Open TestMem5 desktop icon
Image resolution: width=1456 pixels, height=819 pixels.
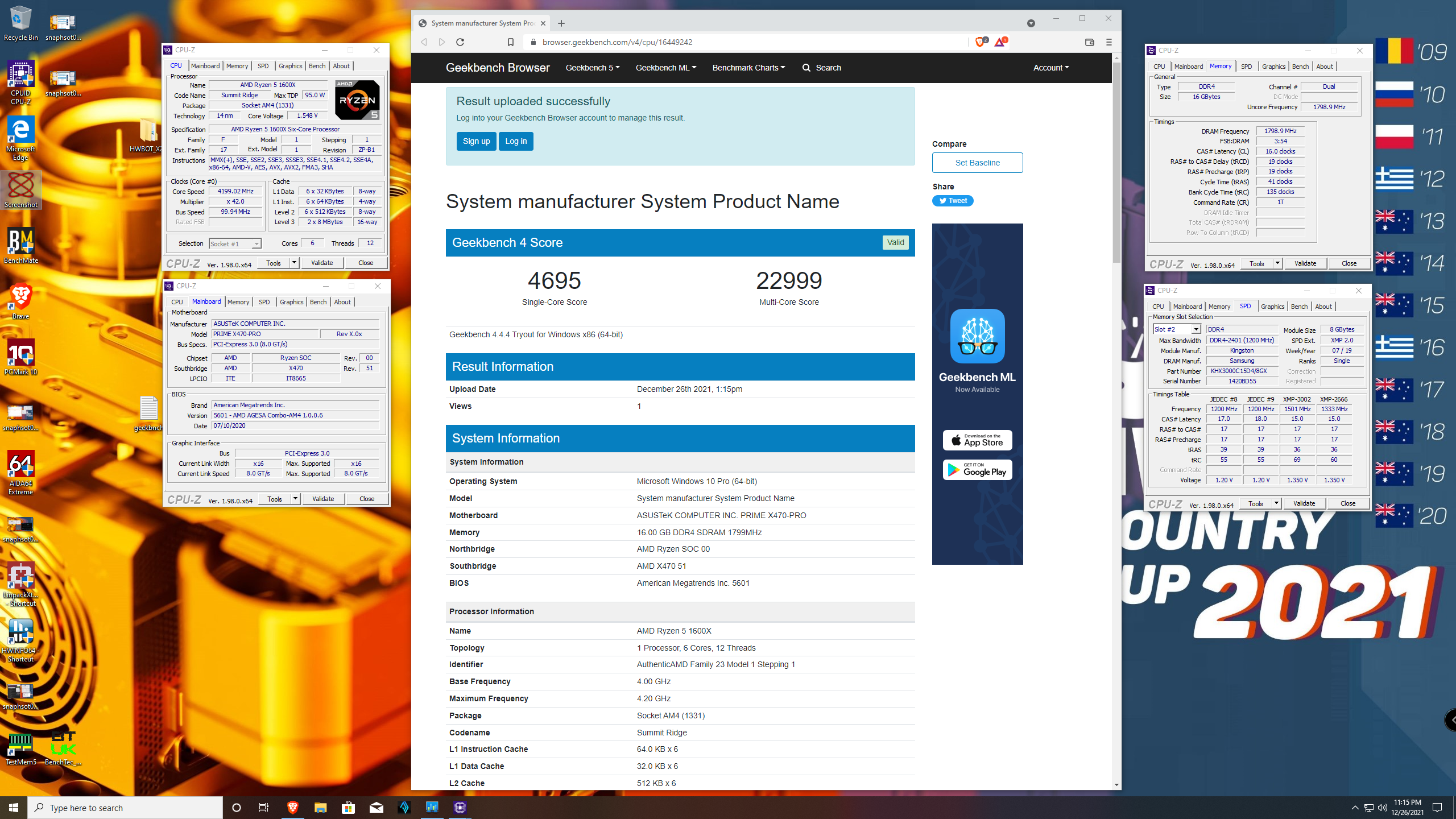coord(20,748)
